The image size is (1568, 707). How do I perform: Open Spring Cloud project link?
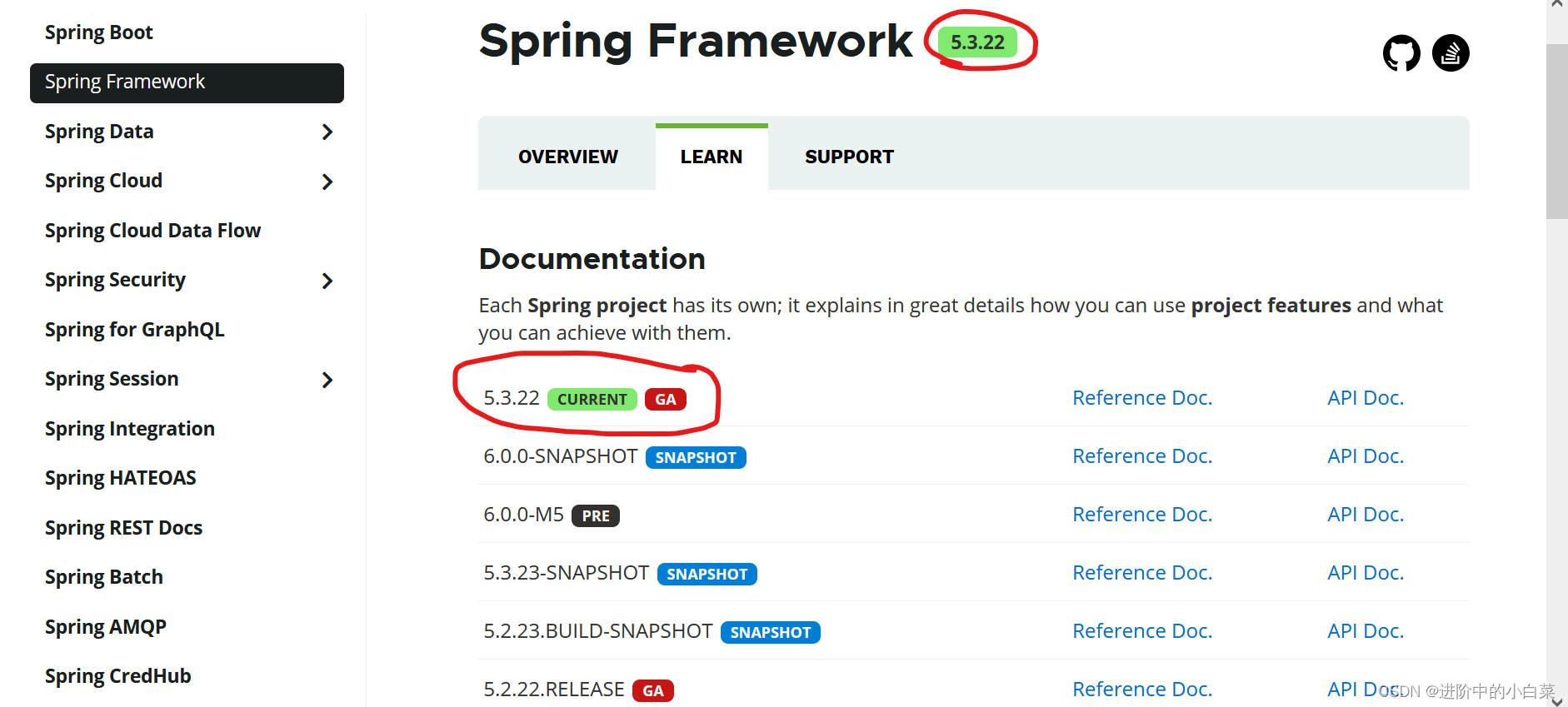tap(103, 181)
